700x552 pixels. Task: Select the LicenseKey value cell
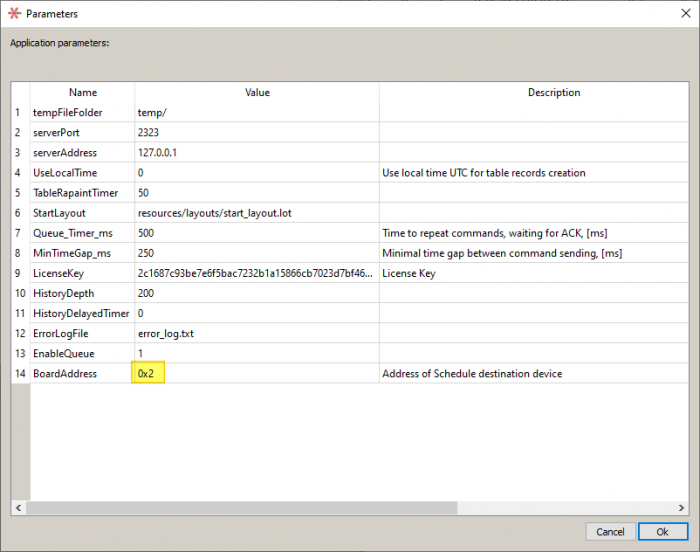click(x=256, y=273)
